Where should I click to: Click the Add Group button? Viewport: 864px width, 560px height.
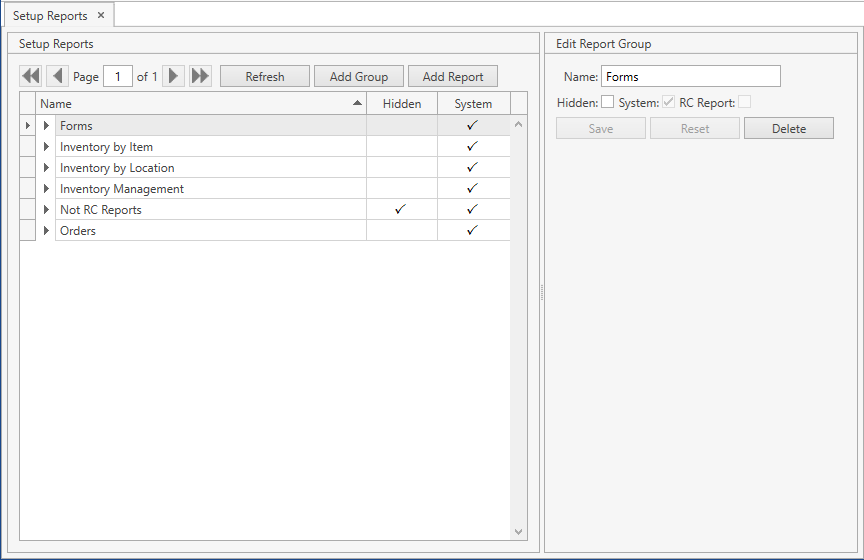[x=358, y=76]
